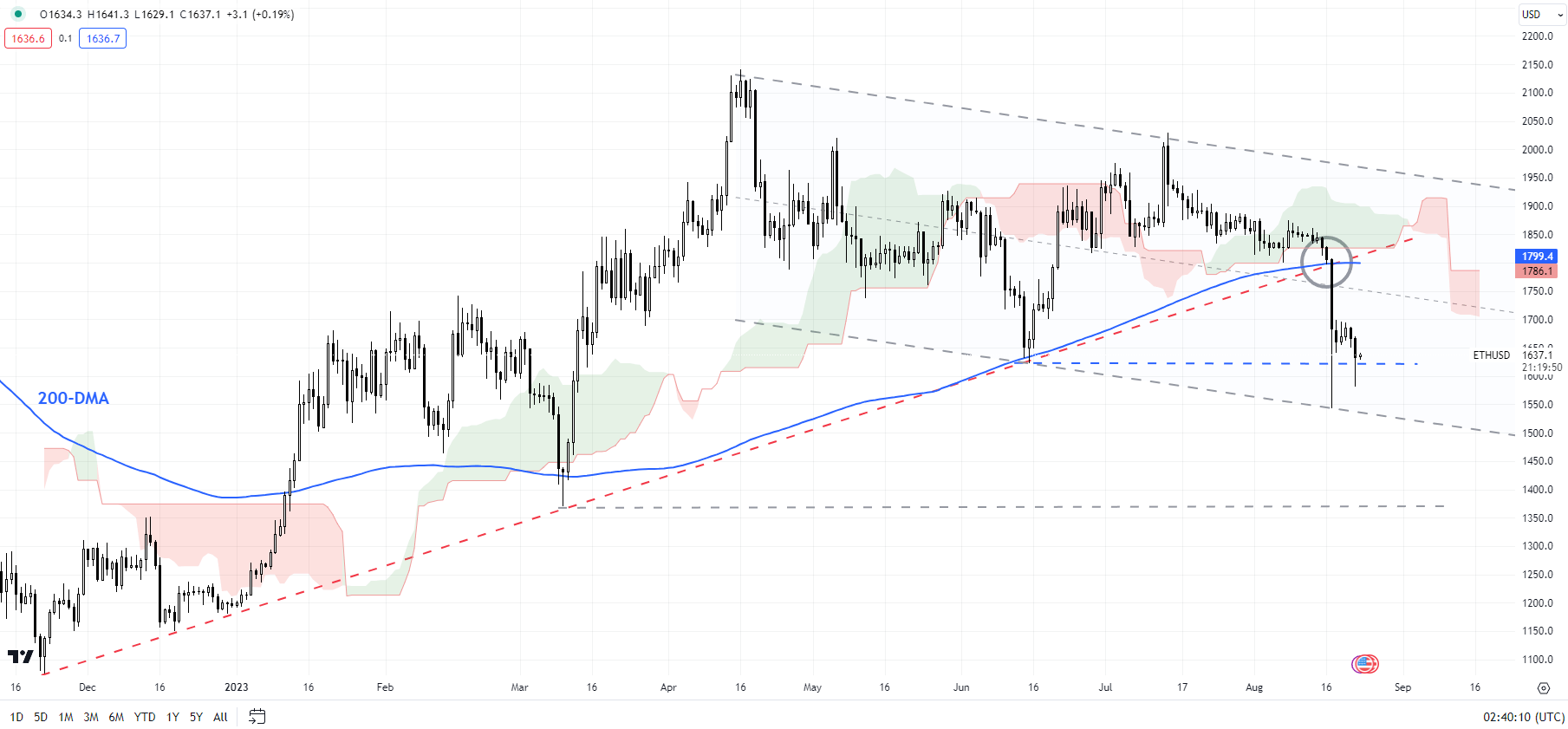Select the 6M time range

116,717
